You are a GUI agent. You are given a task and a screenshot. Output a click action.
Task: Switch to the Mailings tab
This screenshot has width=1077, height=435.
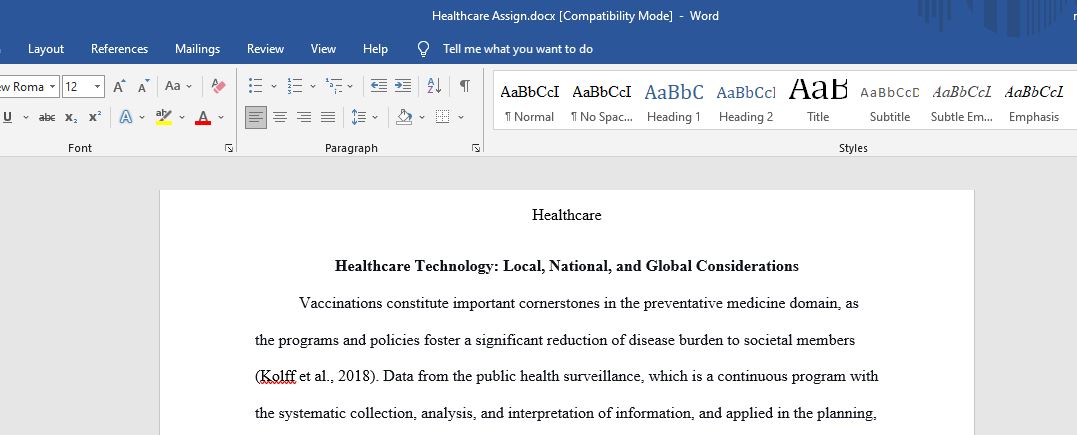[198, 49]
